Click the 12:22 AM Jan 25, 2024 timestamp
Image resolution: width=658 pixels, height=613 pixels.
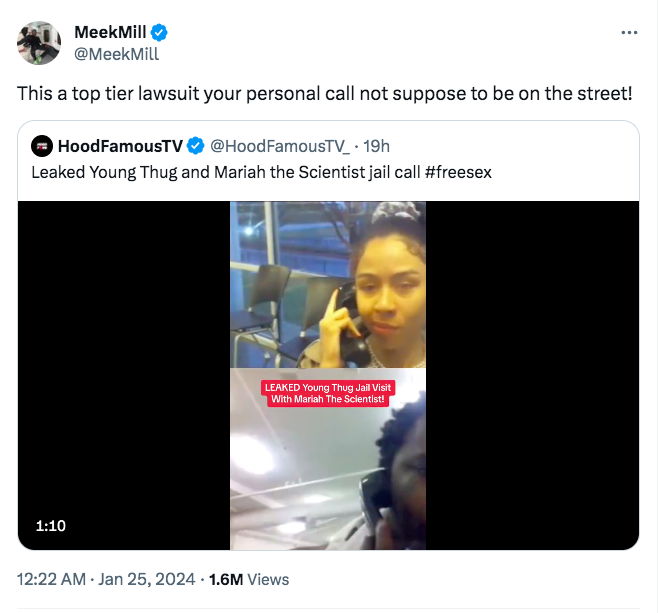tap(104, 578)
